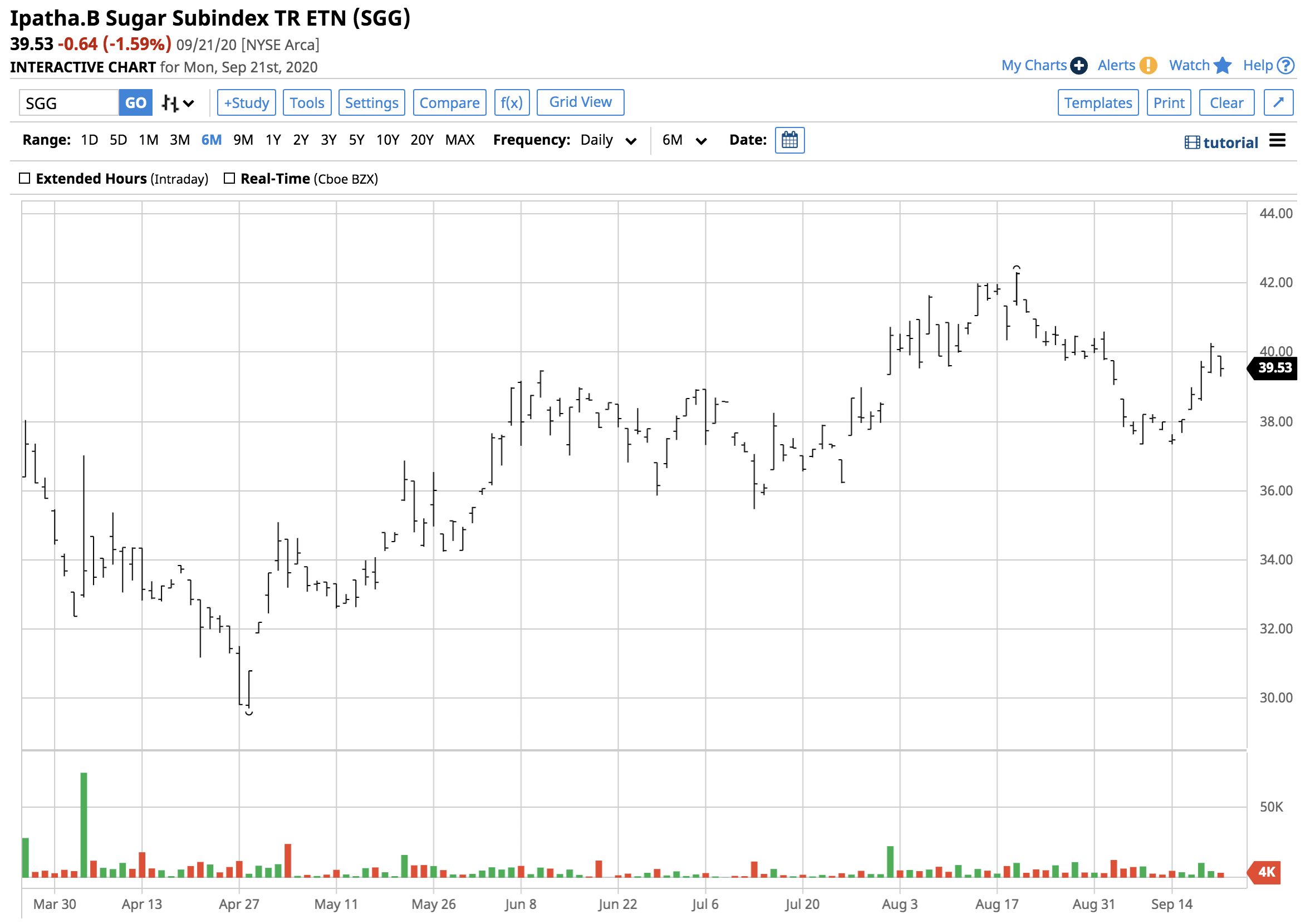Viewport: 1315px width, 924px height.
Task: Focus the SGG symbol input field
Action: point(68,103)
